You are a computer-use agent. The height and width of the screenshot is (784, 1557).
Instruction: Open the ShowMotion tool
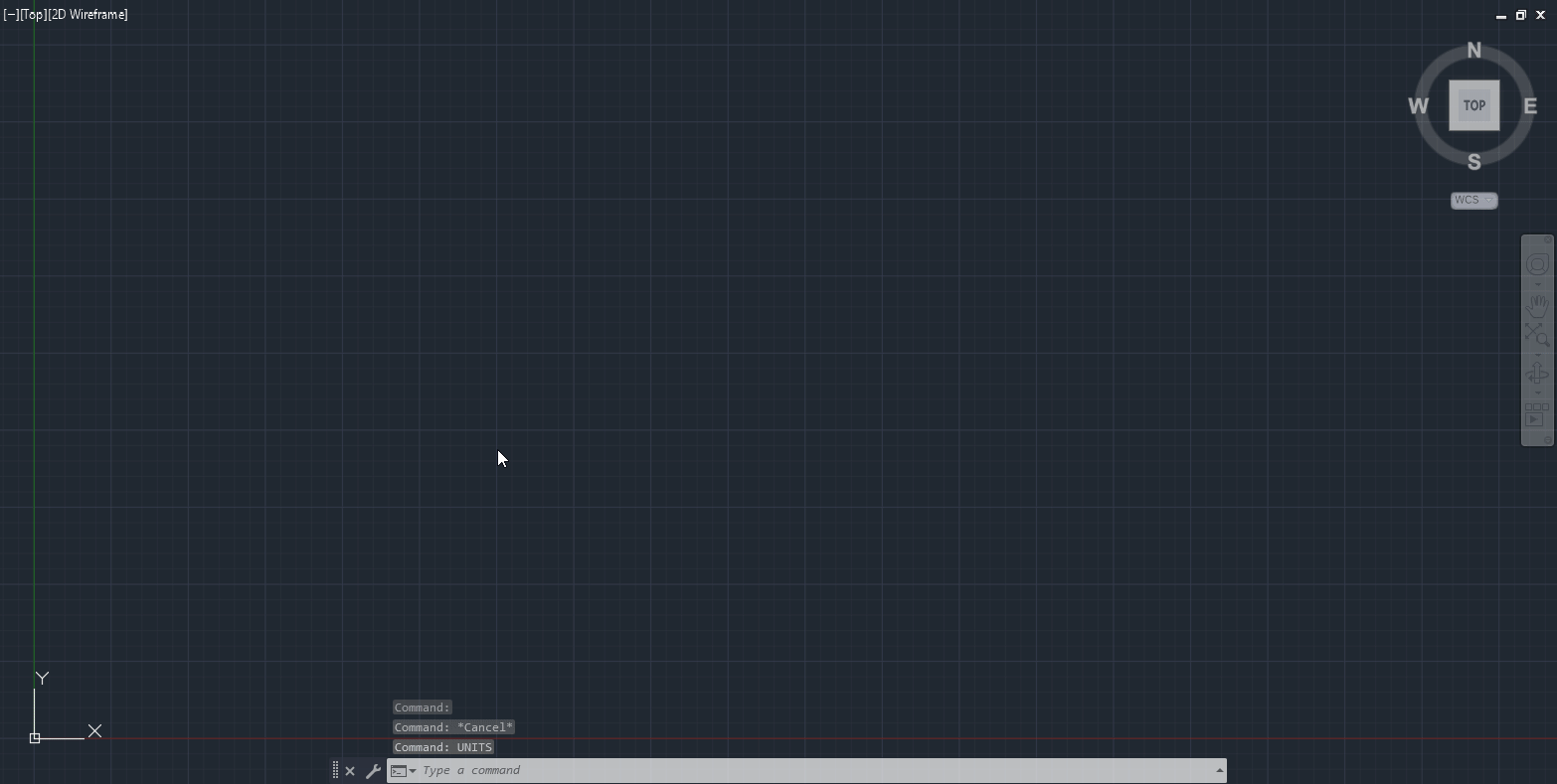(x=1535, y=414)
